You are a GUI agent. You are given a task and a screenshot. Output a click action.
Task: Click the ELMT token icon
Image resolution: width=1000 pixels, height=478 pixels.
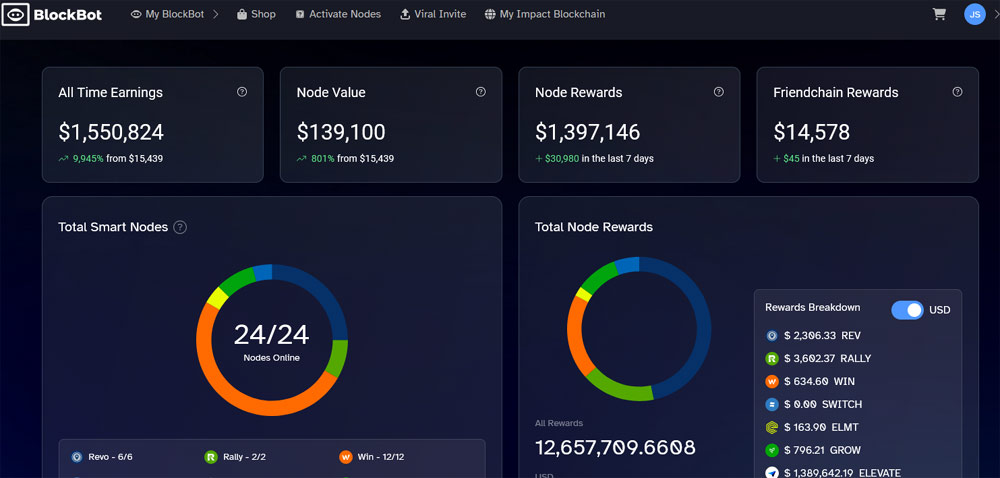point(772,427)
